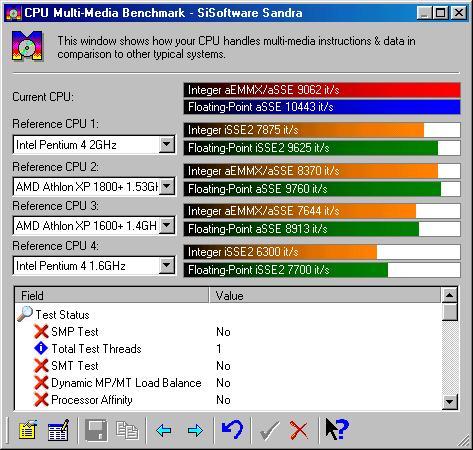Go forward with the right arrow icon
This screenshot has width=473, height=450.
(195, 430)
